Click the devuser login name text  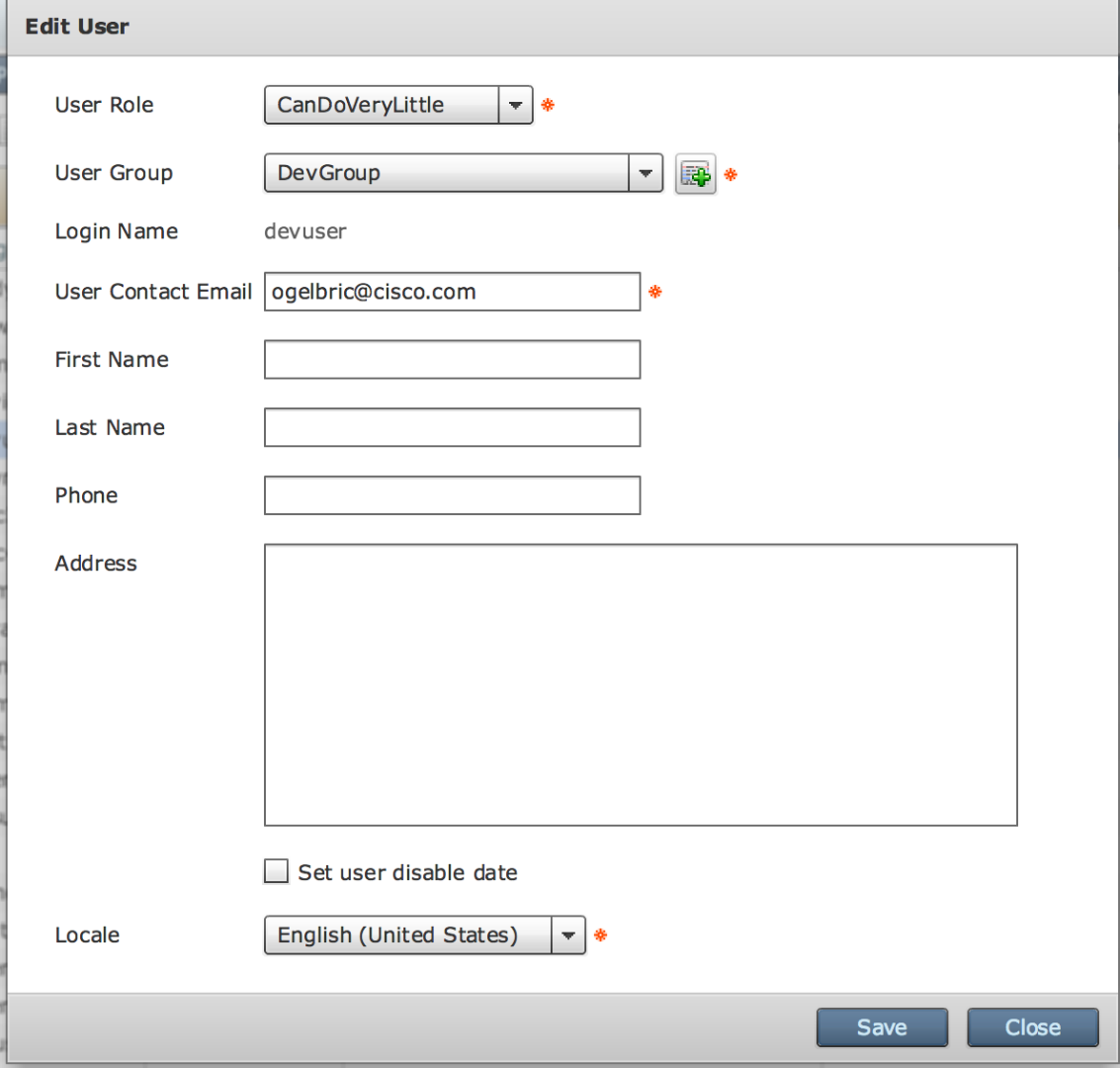click(305, 231)
